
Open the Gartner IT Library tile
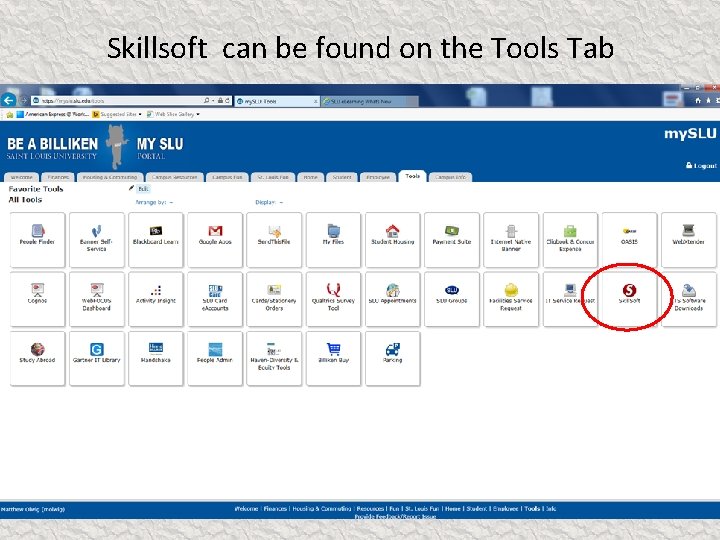click(x=96, y=358)
